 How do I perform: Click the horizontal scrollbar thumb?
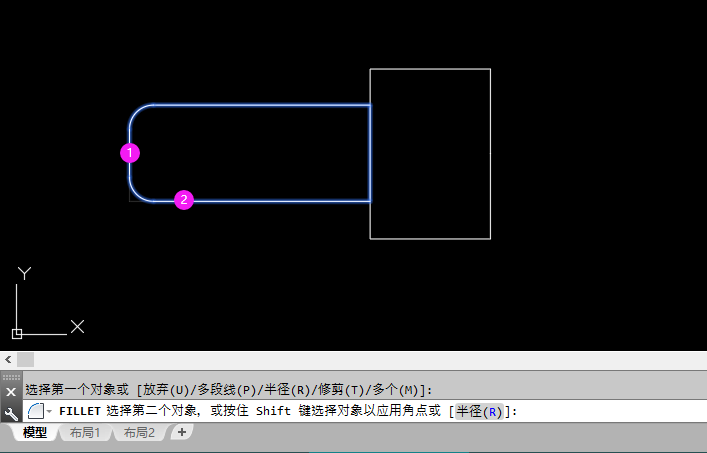point(25,359)
